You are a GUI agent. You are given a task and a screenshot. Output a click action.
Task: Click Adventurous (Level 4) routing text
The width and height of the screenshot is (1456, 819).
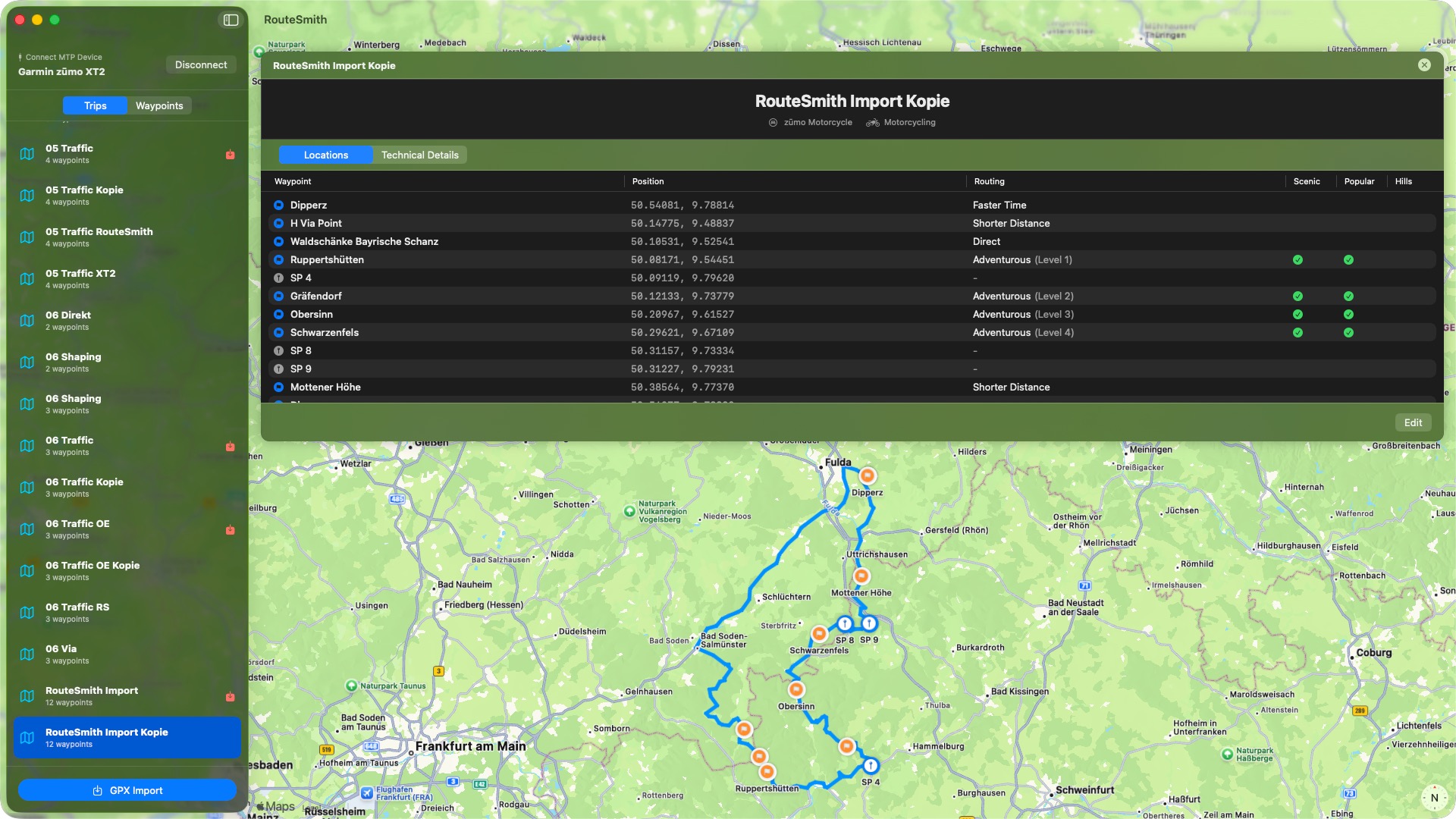[1023, 333]
